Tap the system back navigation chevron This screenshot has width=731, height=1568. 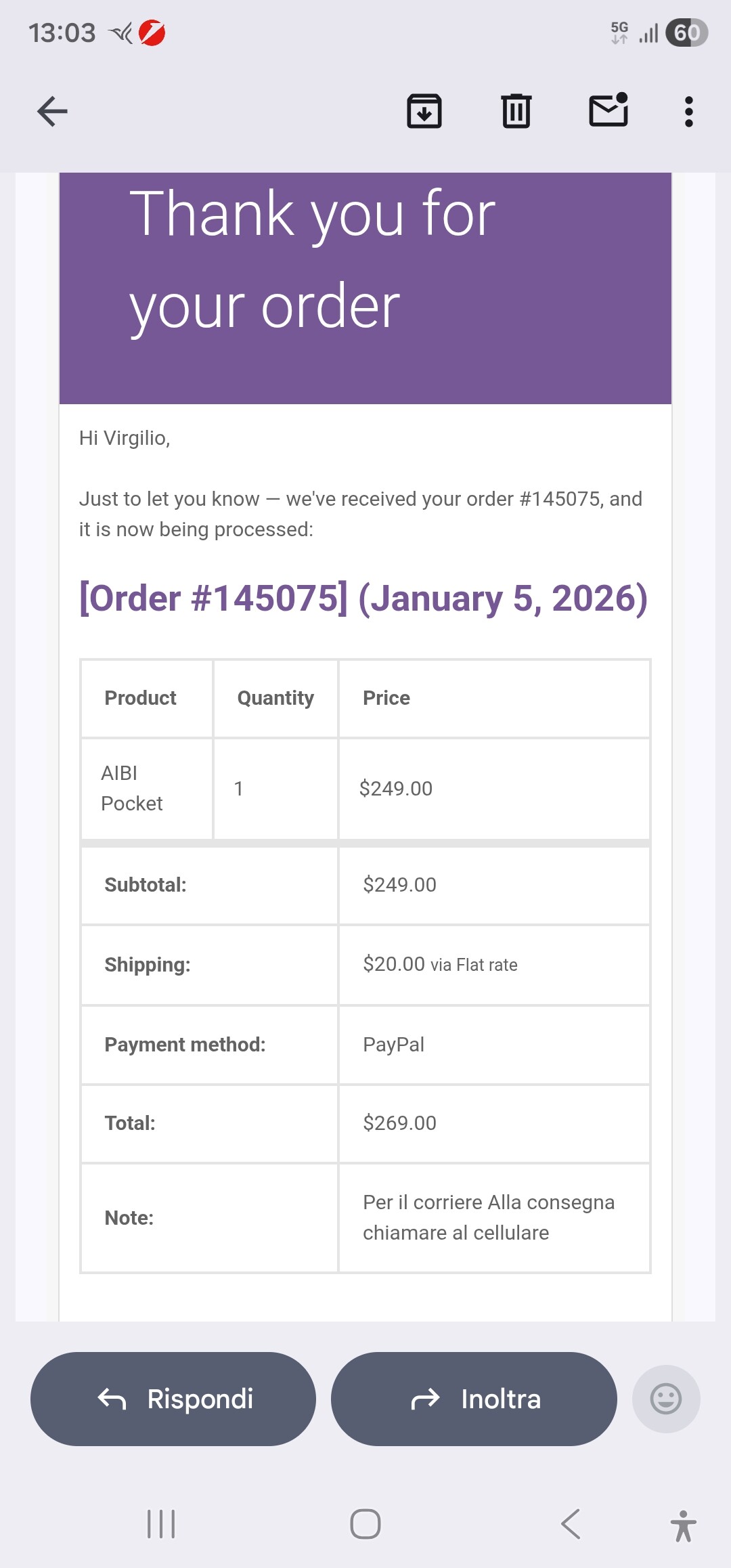click(571, 1524)
